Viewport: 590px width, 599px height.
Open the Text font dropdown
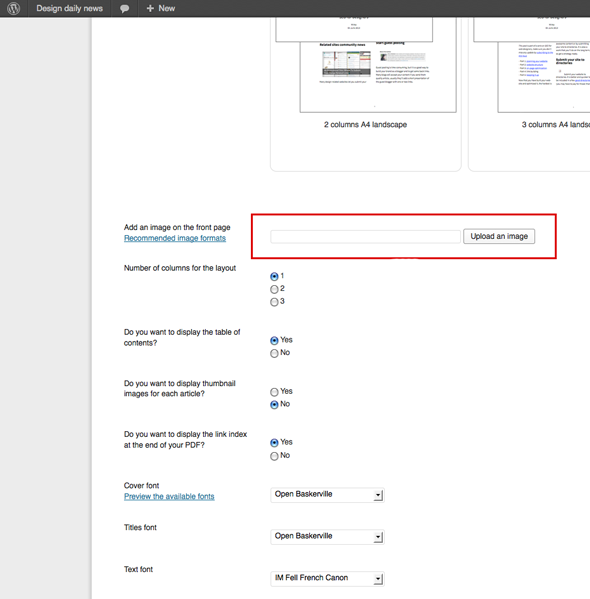pos(327,578)
